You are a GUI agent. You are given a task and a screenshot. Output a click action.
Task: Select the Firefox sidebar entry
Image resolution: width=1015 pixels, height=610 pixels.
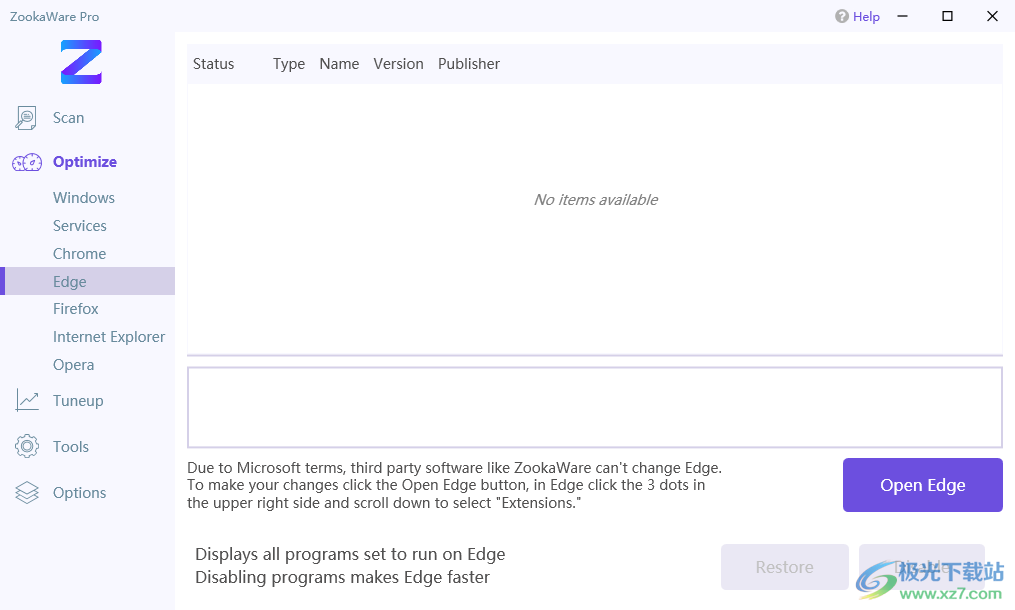tap(76, 309)
